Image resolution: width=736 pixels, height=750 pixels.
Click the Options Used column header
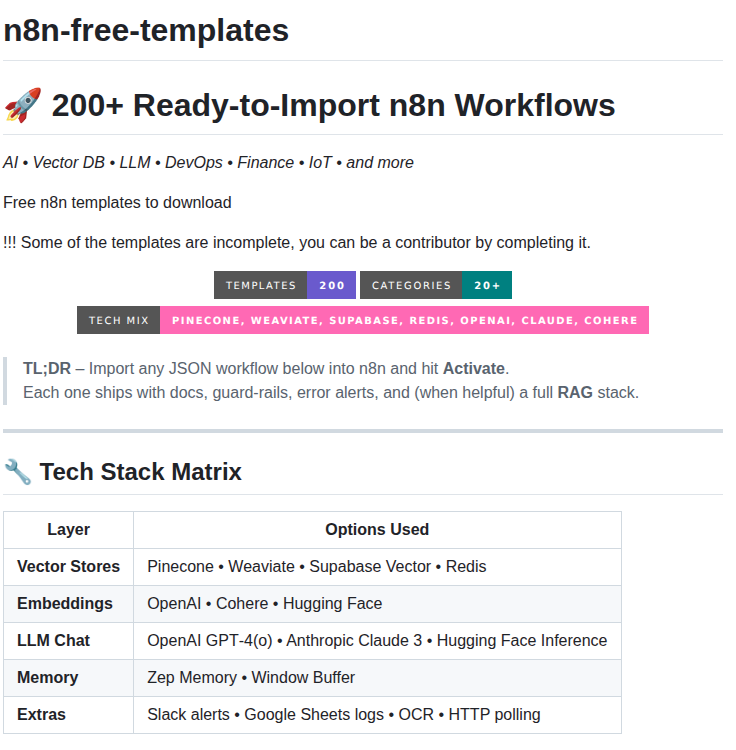tap(377, 529)
